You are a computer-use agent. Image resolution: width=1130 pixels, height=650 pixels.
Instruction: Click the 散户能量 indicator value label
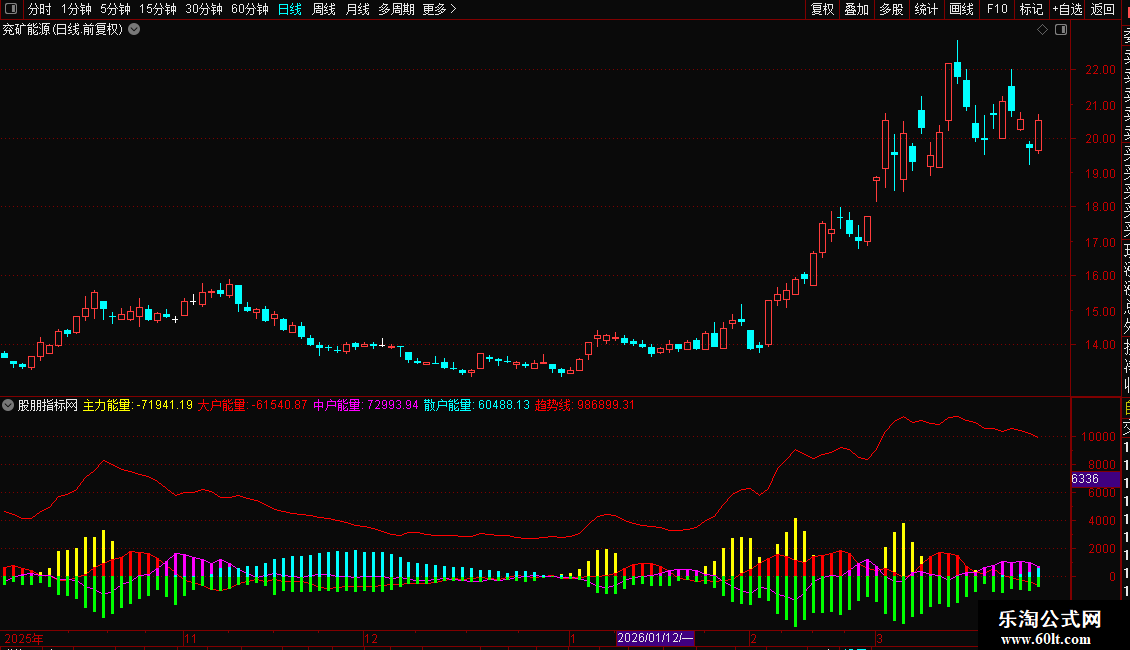tap(476, 405)
